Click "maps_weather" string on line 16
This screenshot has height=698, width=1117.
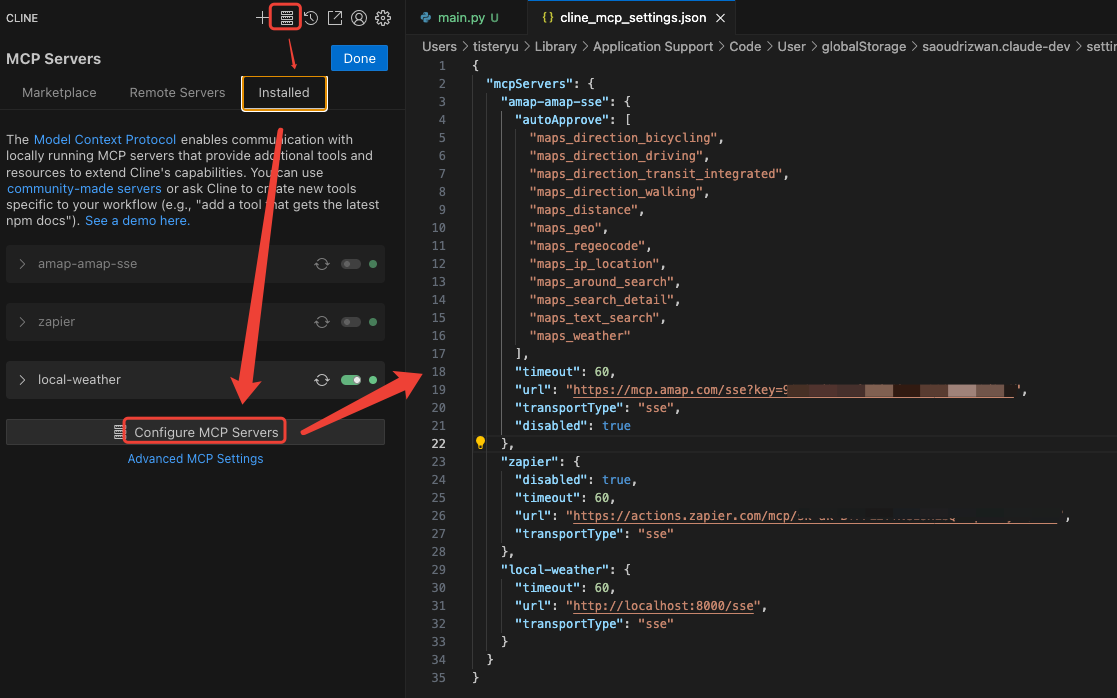click(580, 335)
